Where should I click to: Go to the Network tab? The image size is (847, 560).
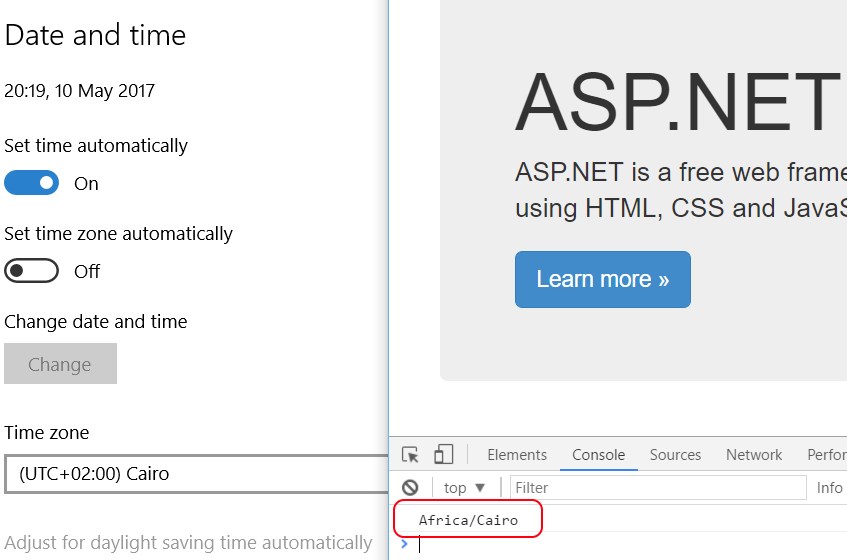point(754,455)
